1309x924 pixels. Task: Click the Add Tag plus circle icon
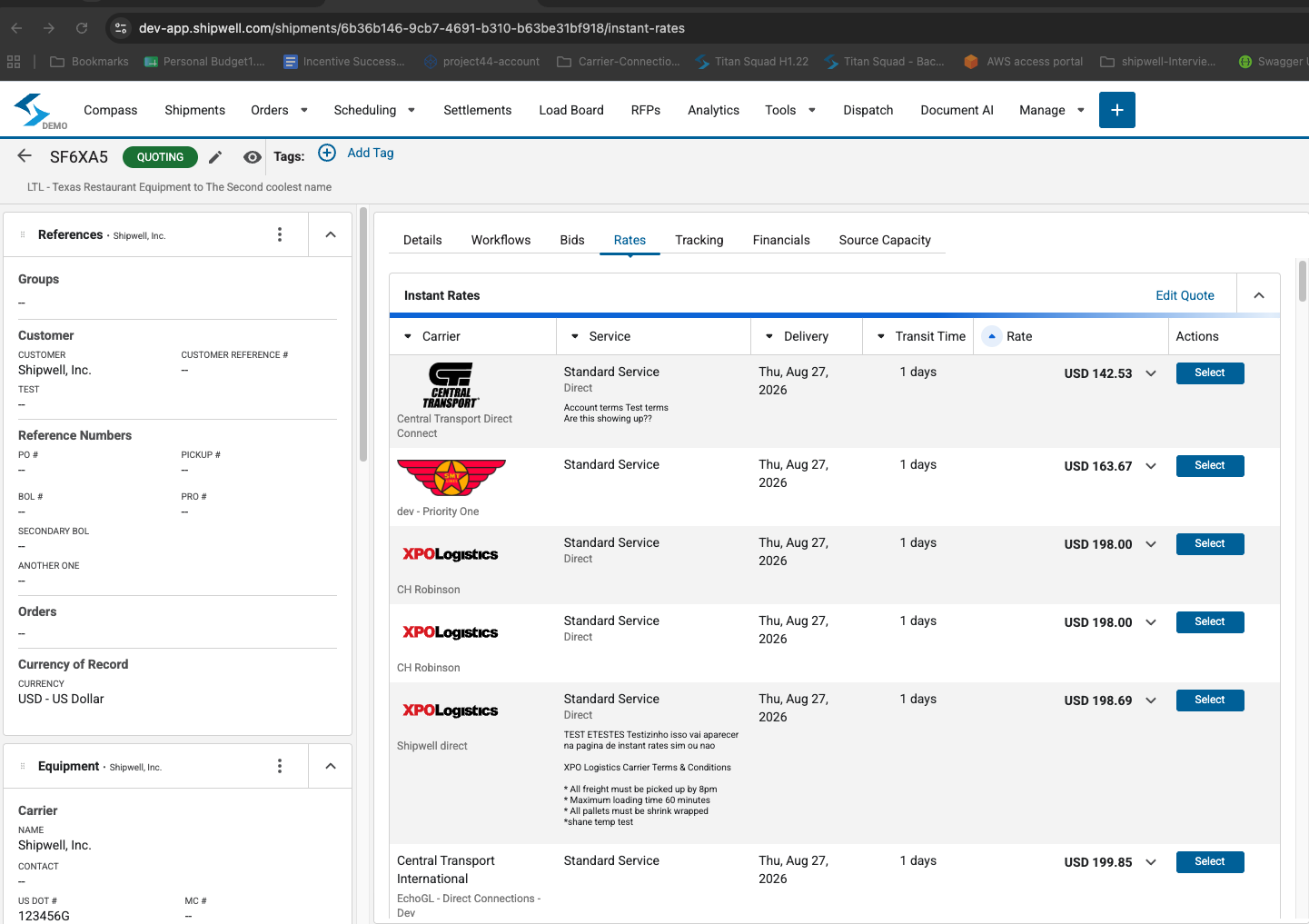point(327,153)
